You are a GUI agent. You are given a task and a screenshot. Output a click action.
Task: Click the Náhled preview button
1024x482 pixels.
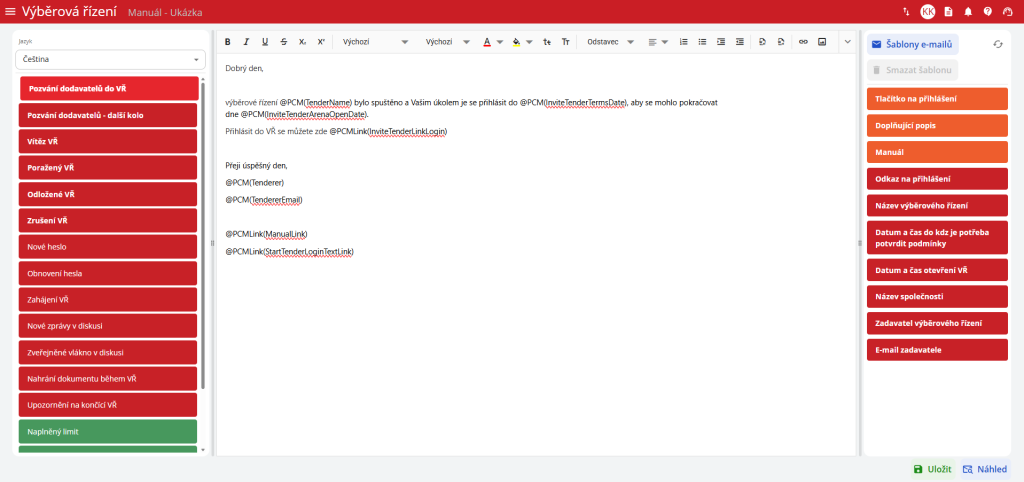(984, 468)
